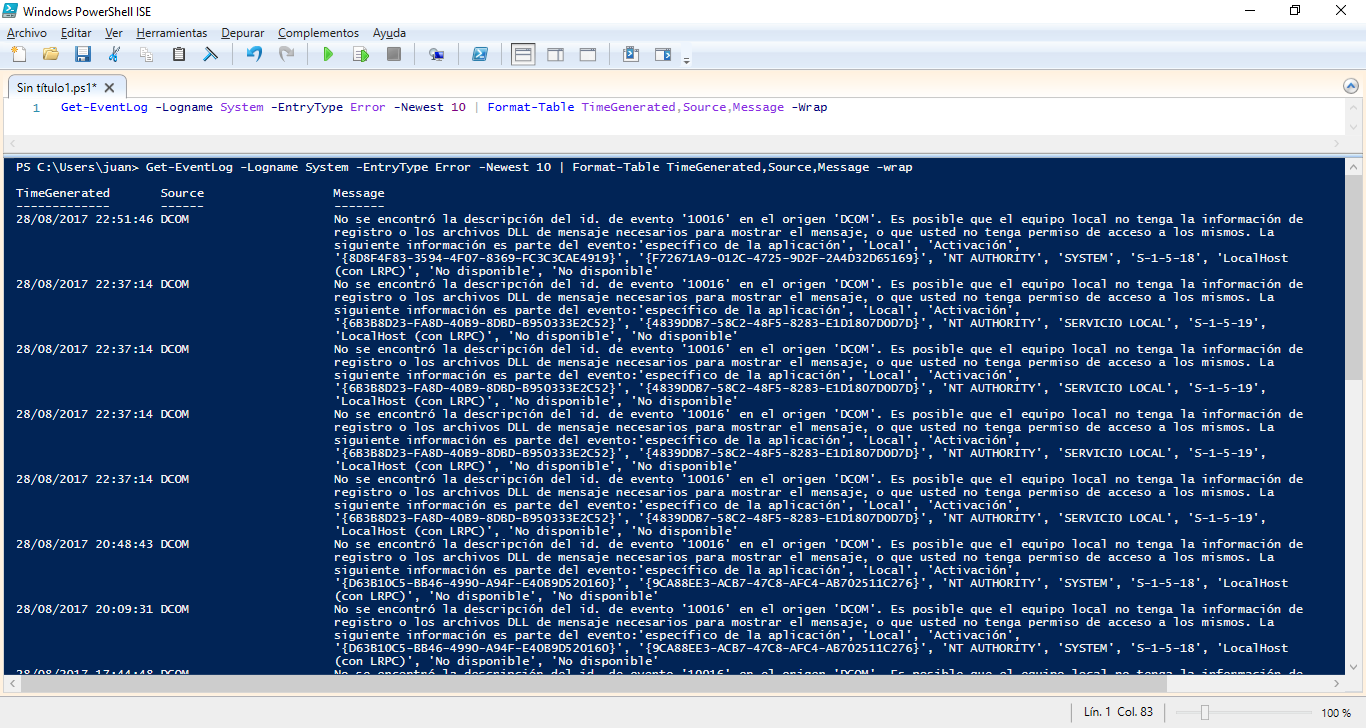Click the 28/08/2017 22:51:46 timestamp

[85, 219]
